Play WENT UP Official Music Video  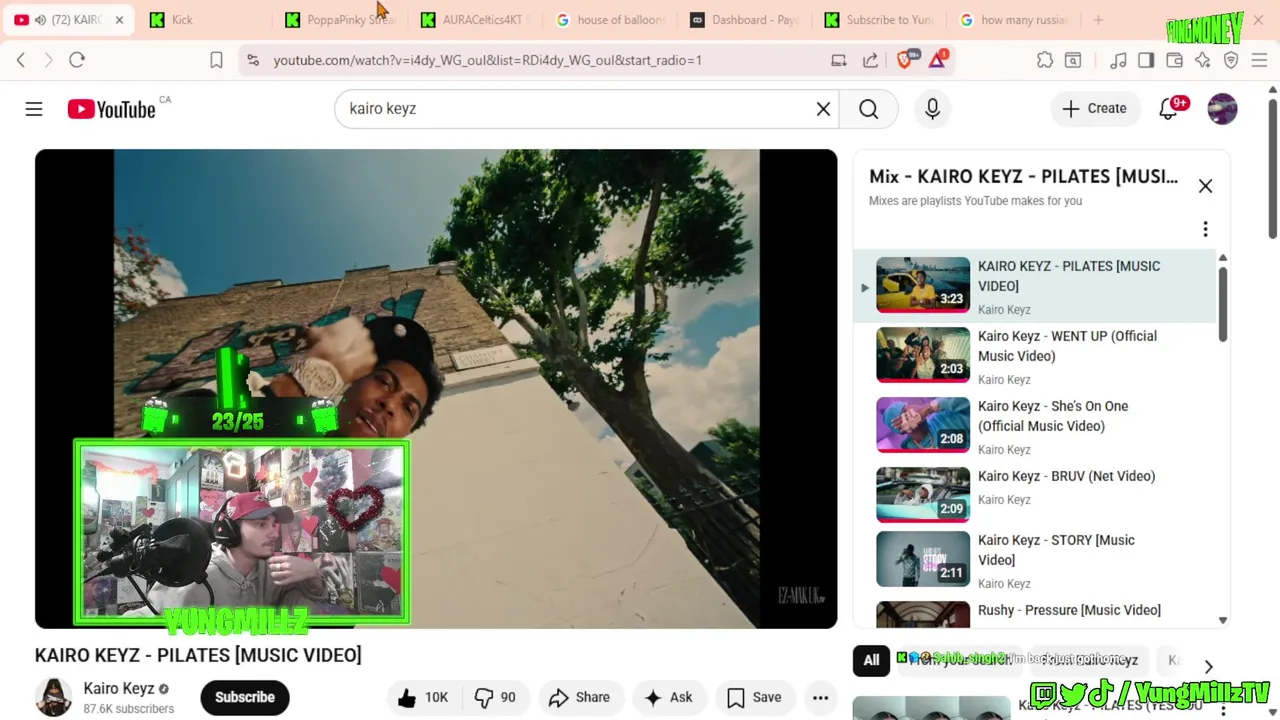[x=1035, y=356]
